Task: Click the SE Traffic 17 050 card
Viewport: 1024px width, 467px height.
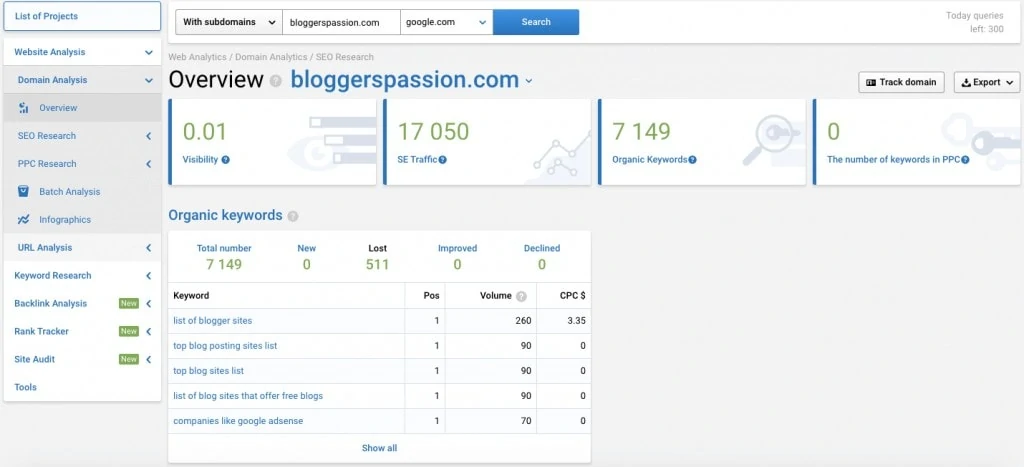Action: pyautogui.click(x=487, y=142)
